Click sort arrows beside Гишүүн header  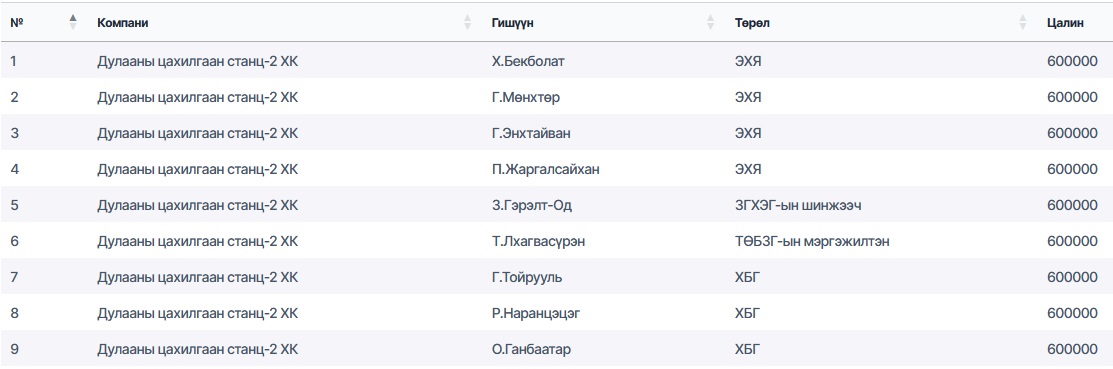click(711, 23)
